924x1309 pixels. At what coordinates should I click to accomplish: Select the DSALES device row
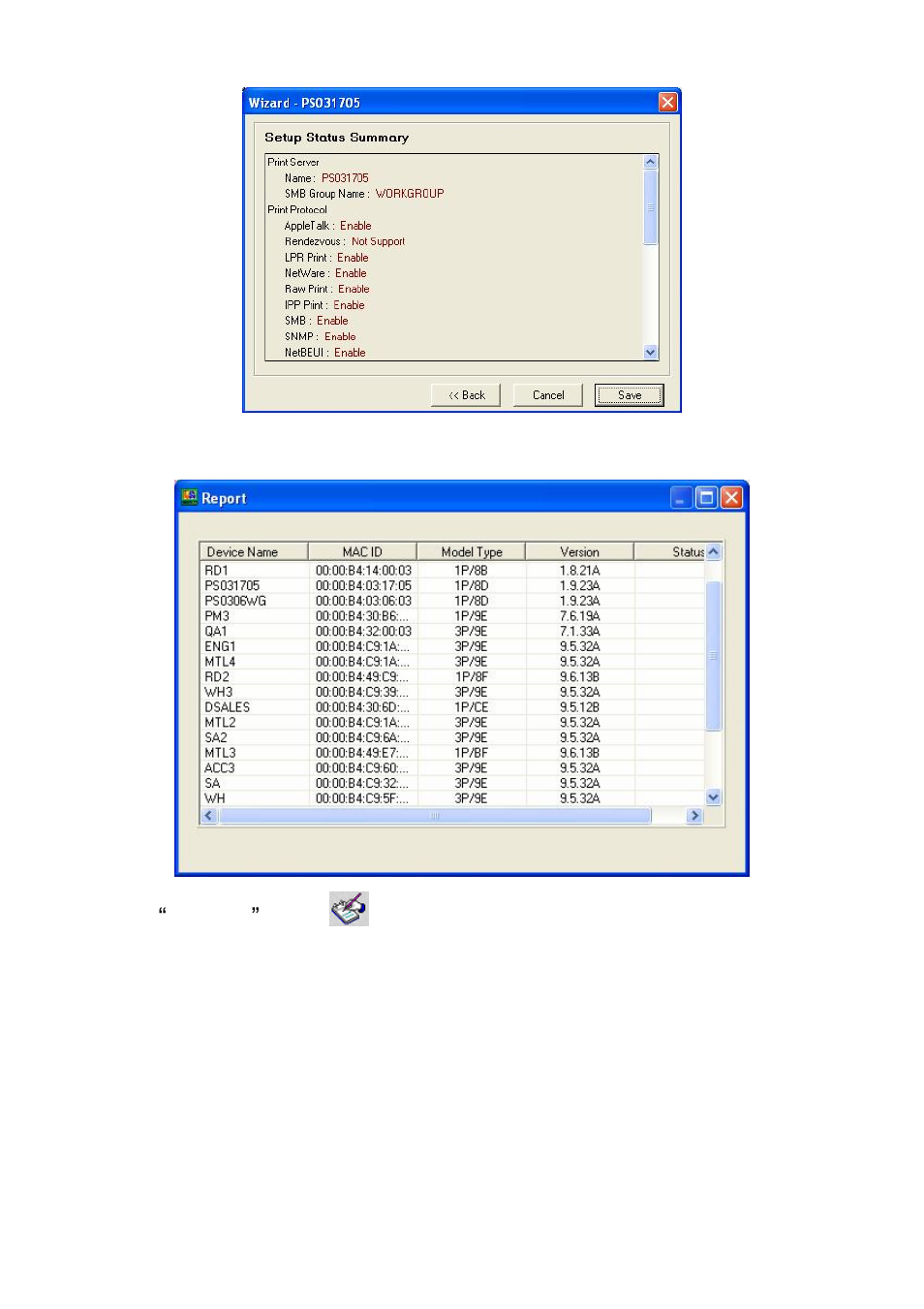(451, 707)
